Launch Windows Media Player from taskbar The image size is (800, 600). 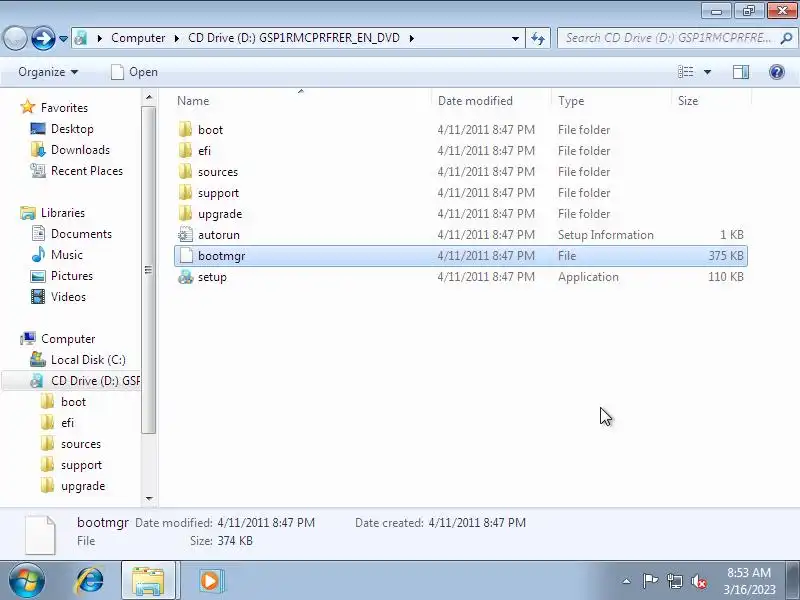tap(210, 581)
